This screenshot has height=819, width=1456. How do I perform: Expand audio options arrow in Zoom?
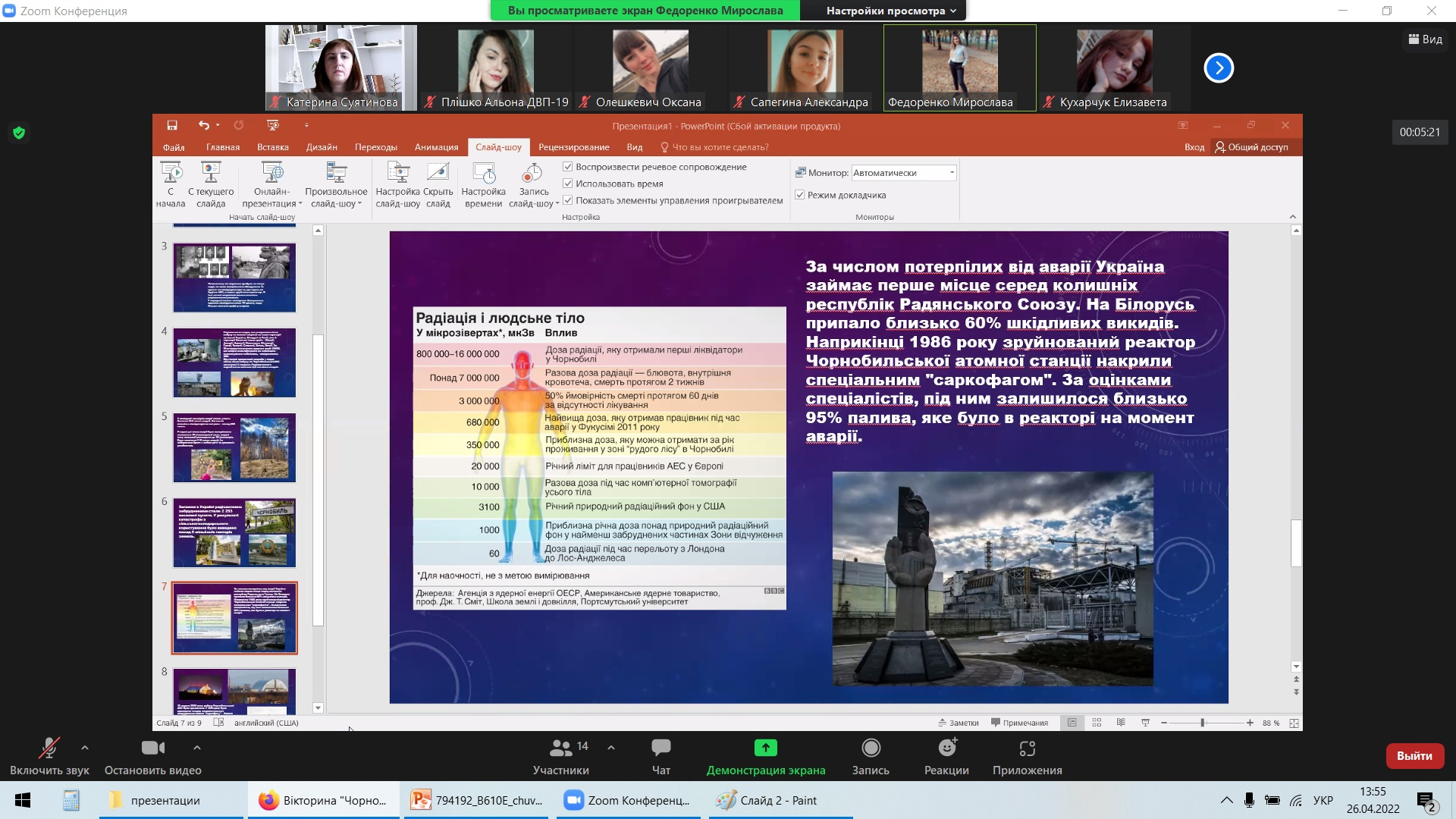coord(85,748)
